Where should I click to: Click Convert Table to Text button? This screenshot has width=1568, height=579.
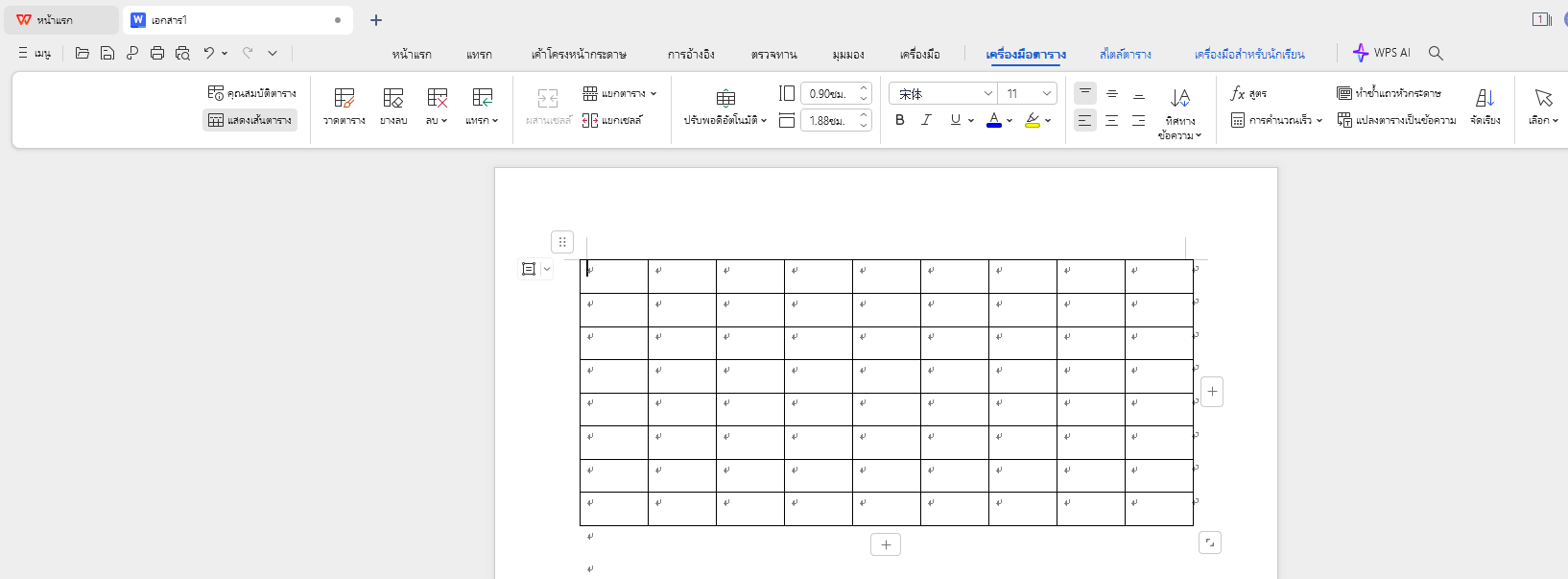pyautogui.click(x=1396, y=120)
